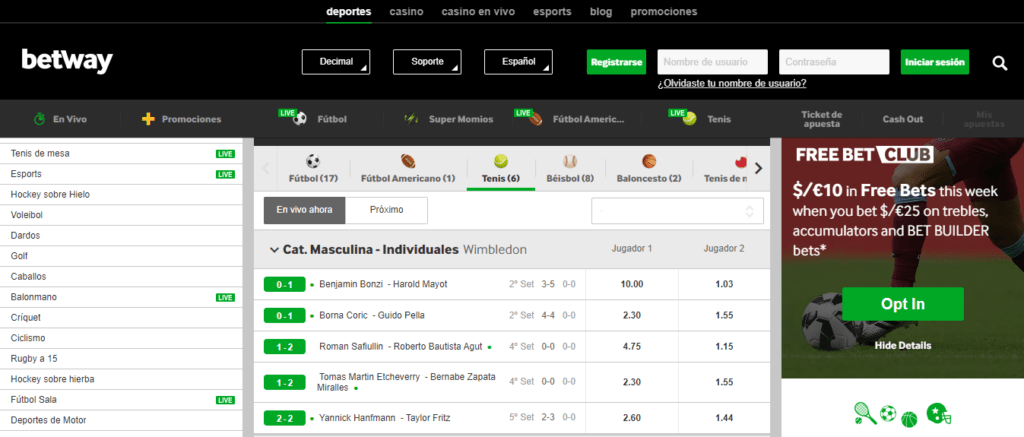Open Críquet in sidebar
This screenshot has height=437, width=1024.
click(121, 317)
